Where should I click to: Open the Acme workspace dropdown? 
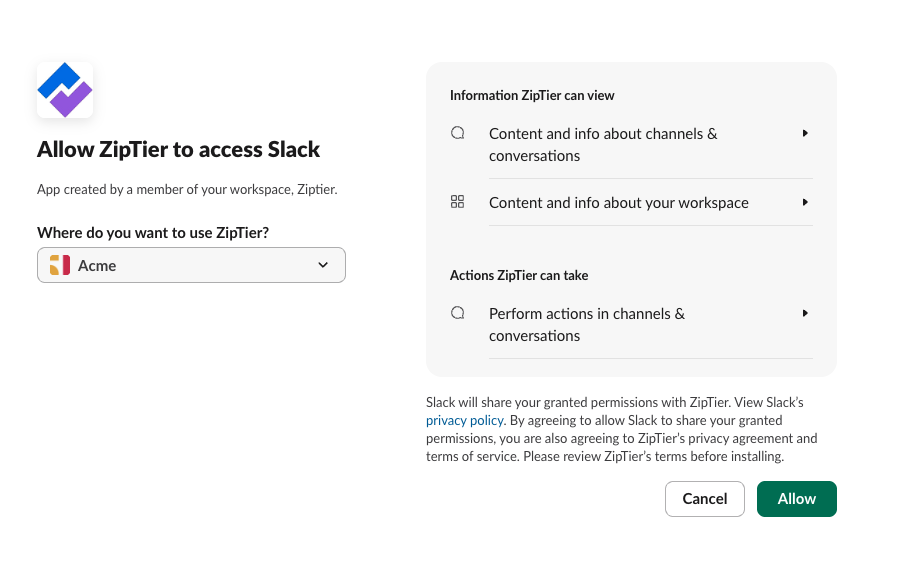pyautogui.click(x=191, y=265)
